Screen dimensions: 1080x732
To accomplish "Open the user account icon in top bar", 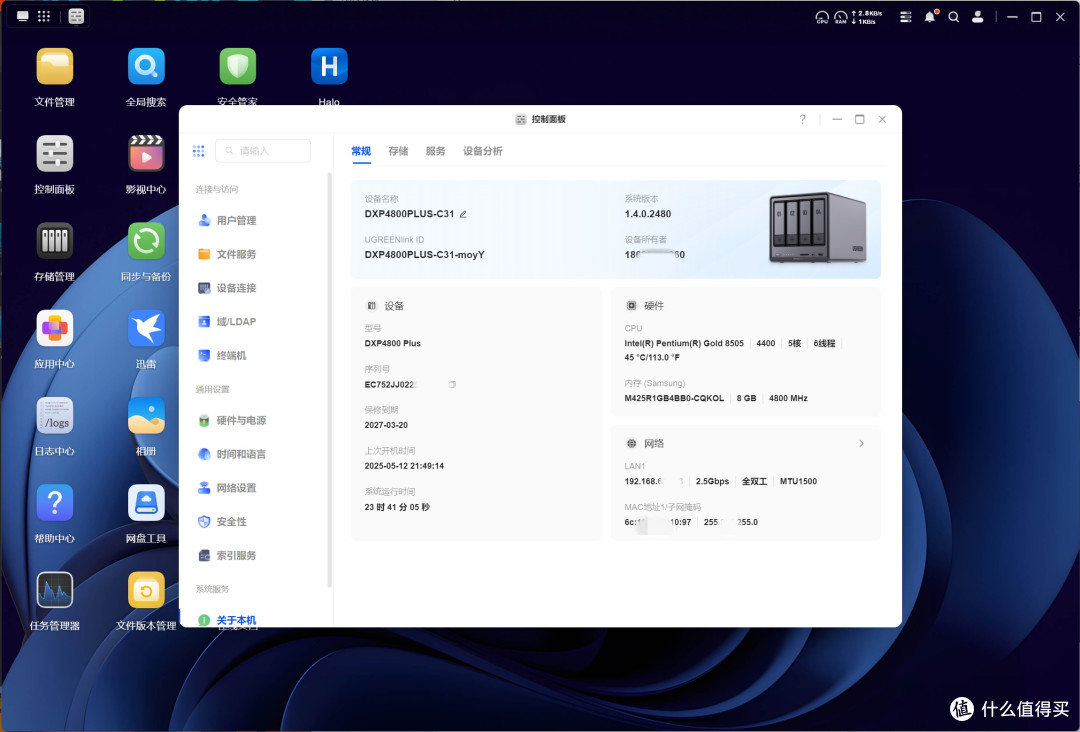I will tap(977, 17).
